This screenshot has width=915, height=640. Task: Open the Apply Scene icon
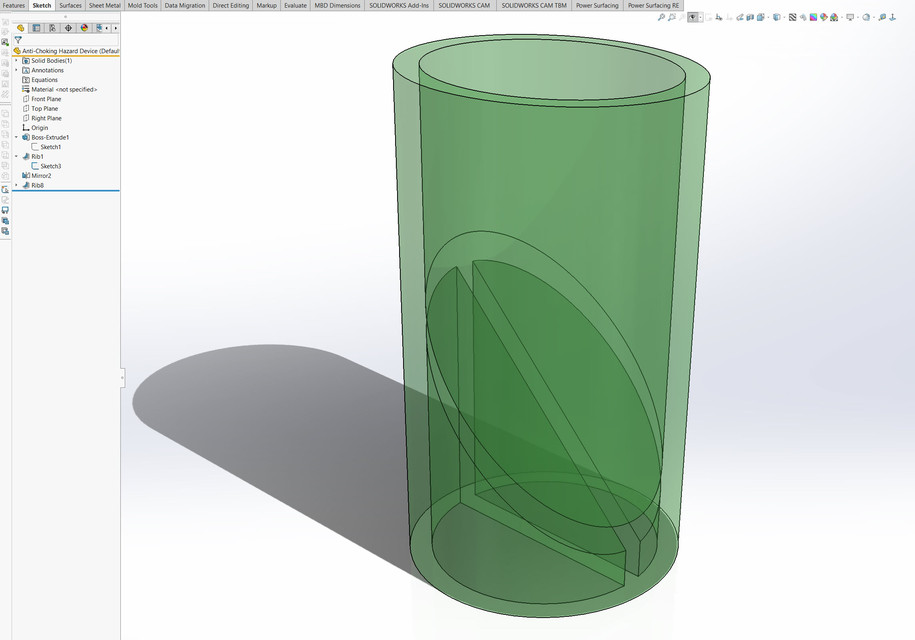coord(823,16)
